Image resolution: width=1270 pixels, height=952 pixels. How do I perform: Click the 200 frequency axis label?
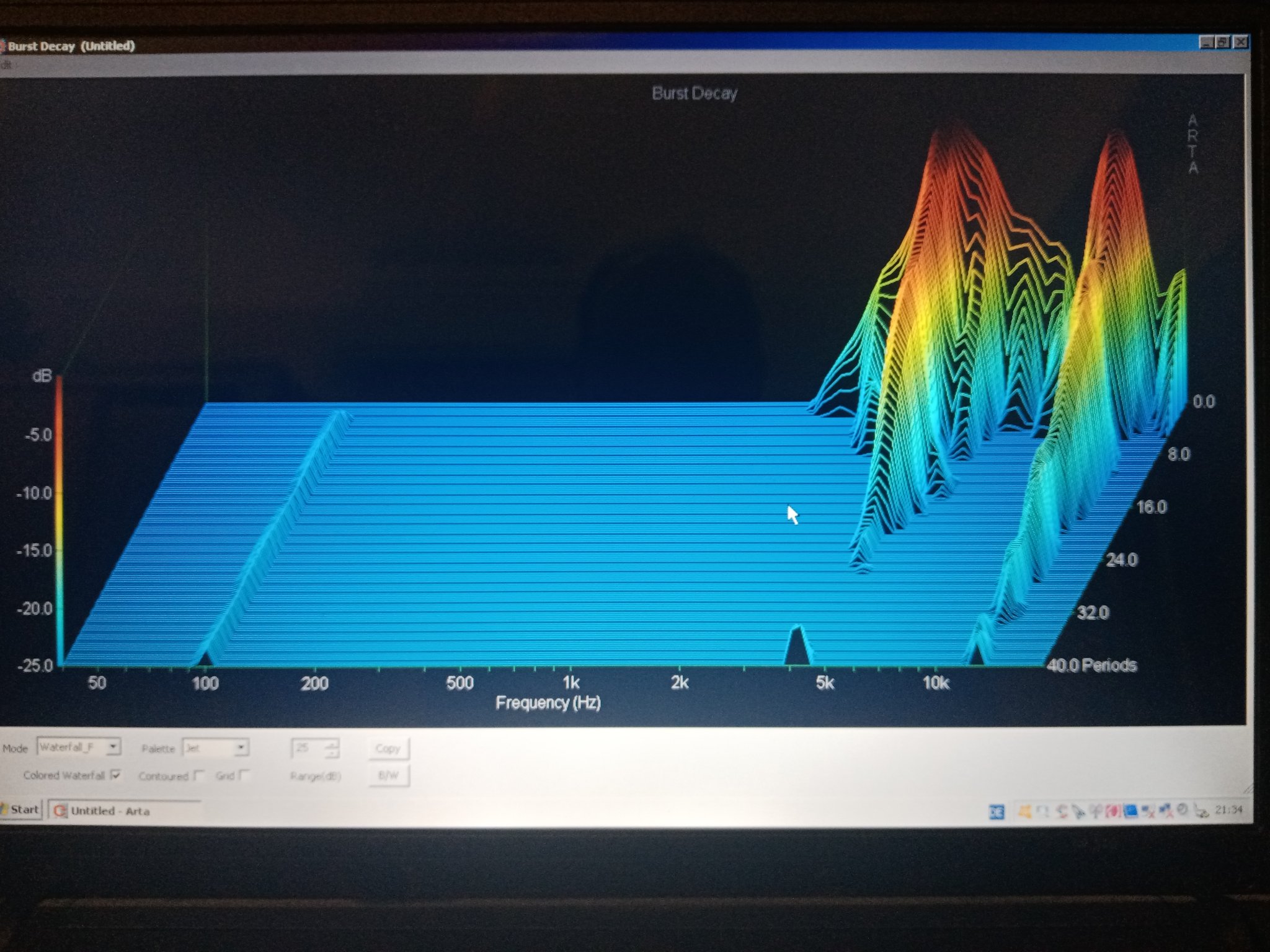(314, 683)
